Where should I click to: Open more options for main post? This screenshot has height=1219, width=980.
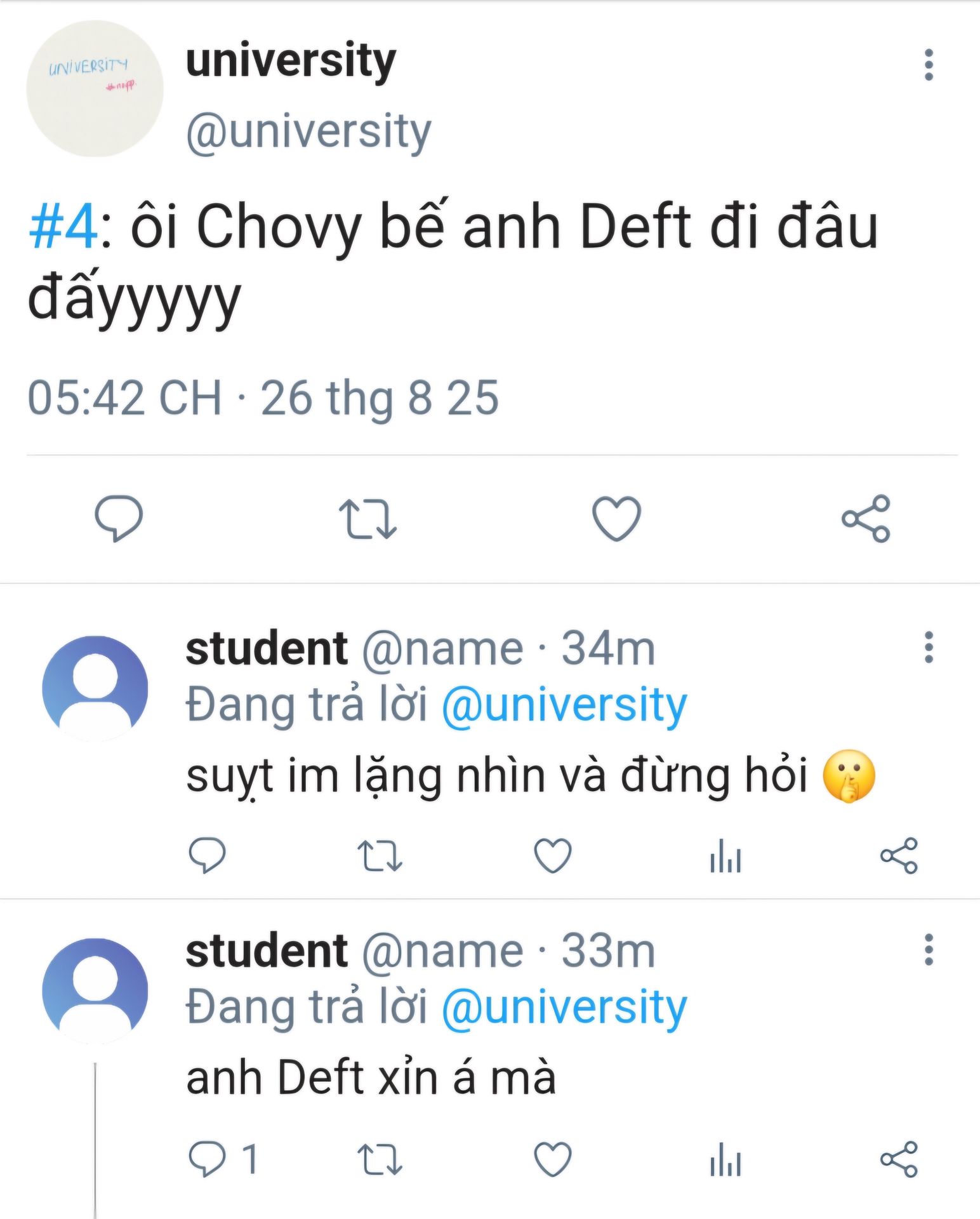point(929,65)
